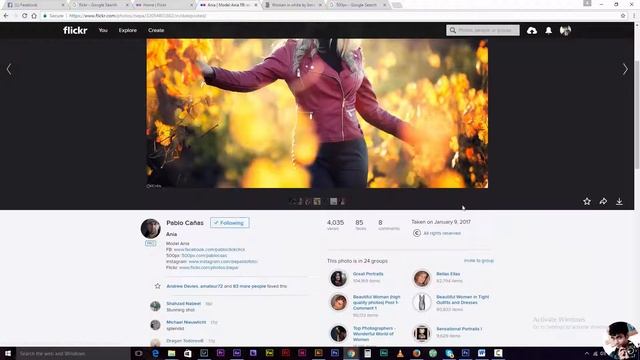The width and height of the screenshot is (640, 360).
Task: Open commenter Michael Nieuwicht's profile
Action: pos(186,322)
